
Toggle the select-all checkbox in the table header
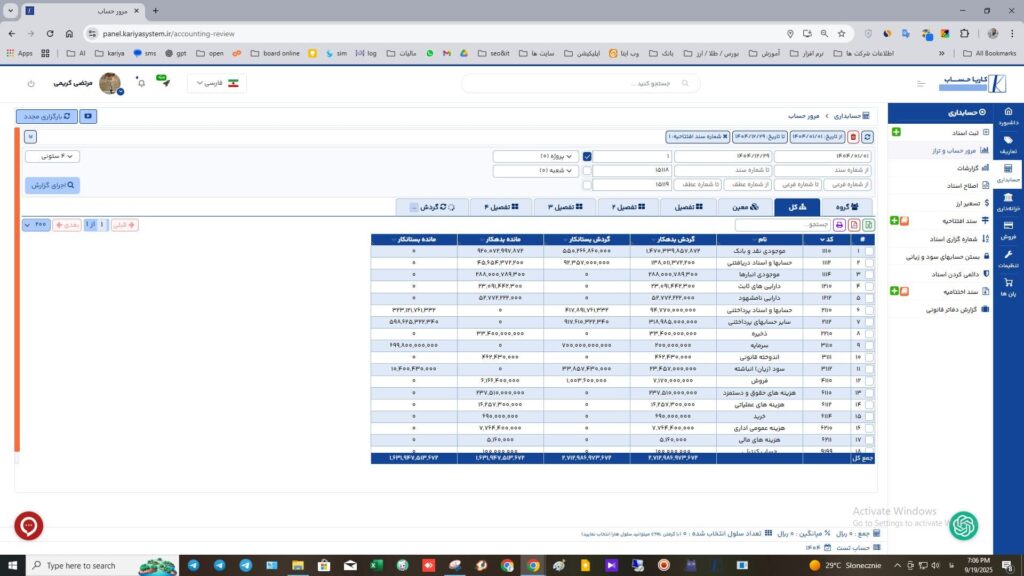pyautogui.click(x=868, y=239)
